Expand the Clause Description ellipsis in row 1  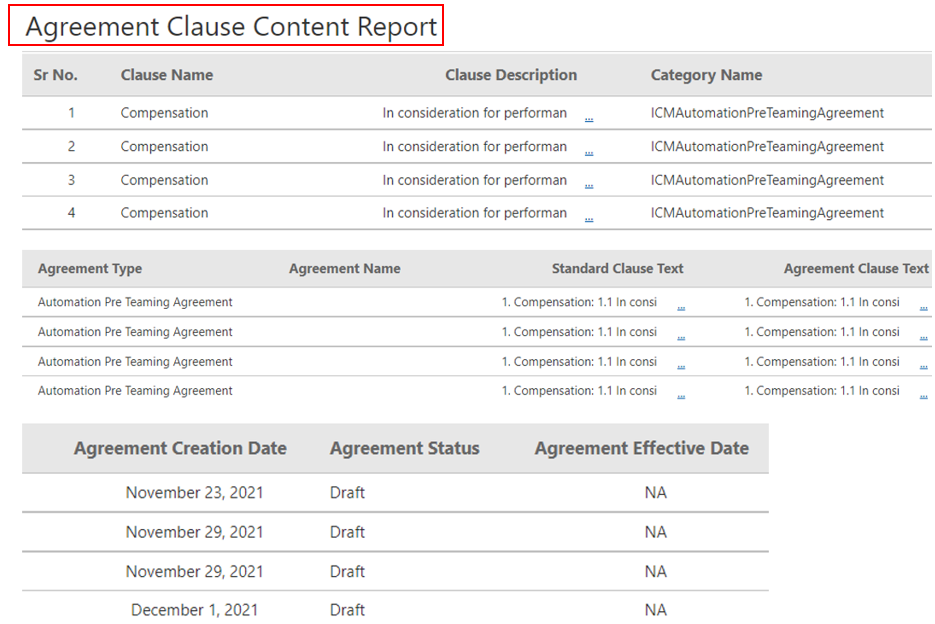(x=589, y=117)
